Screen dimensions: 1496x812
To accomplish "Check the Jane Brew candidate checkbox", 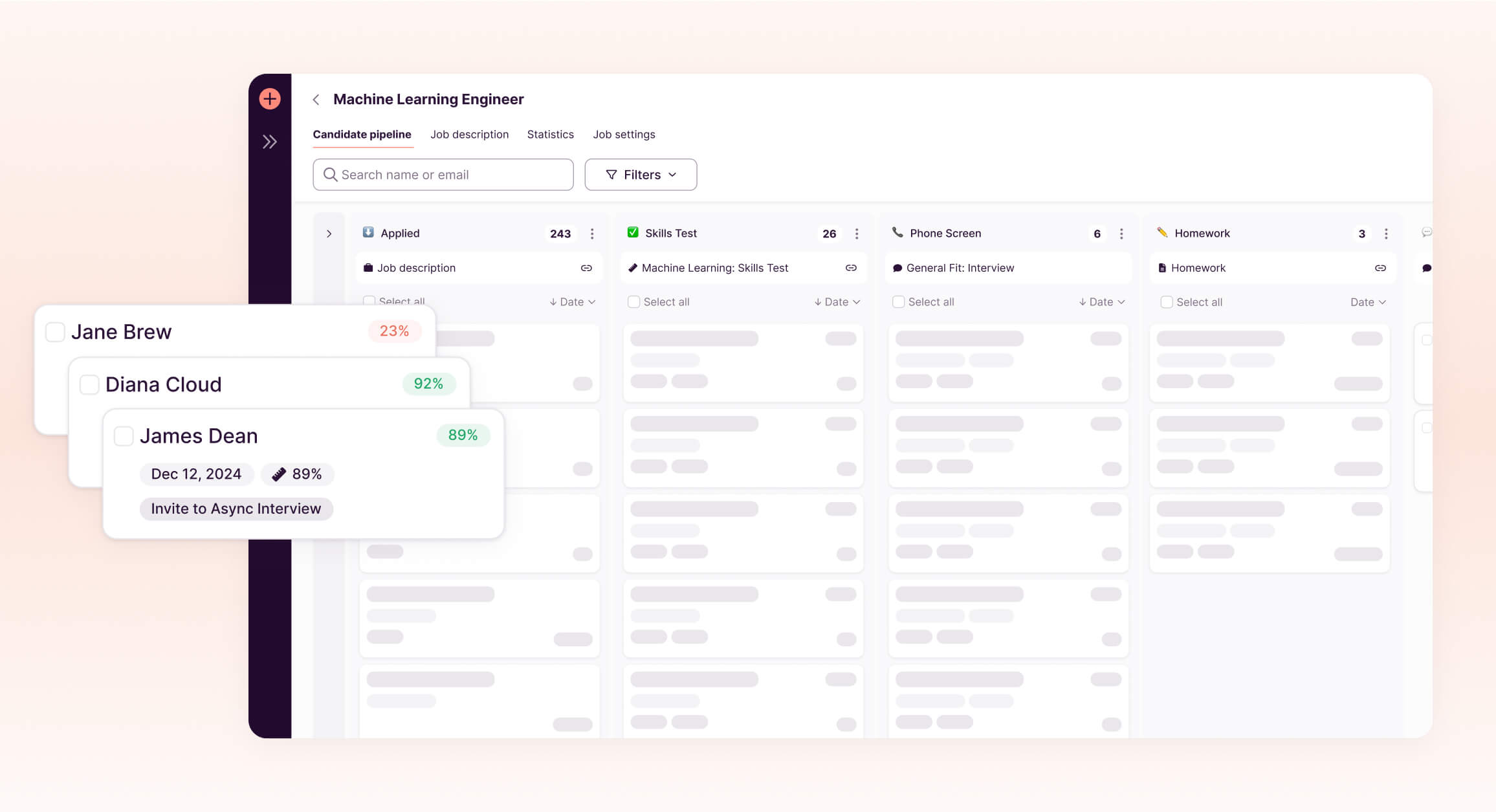I will tap(55, 332).
